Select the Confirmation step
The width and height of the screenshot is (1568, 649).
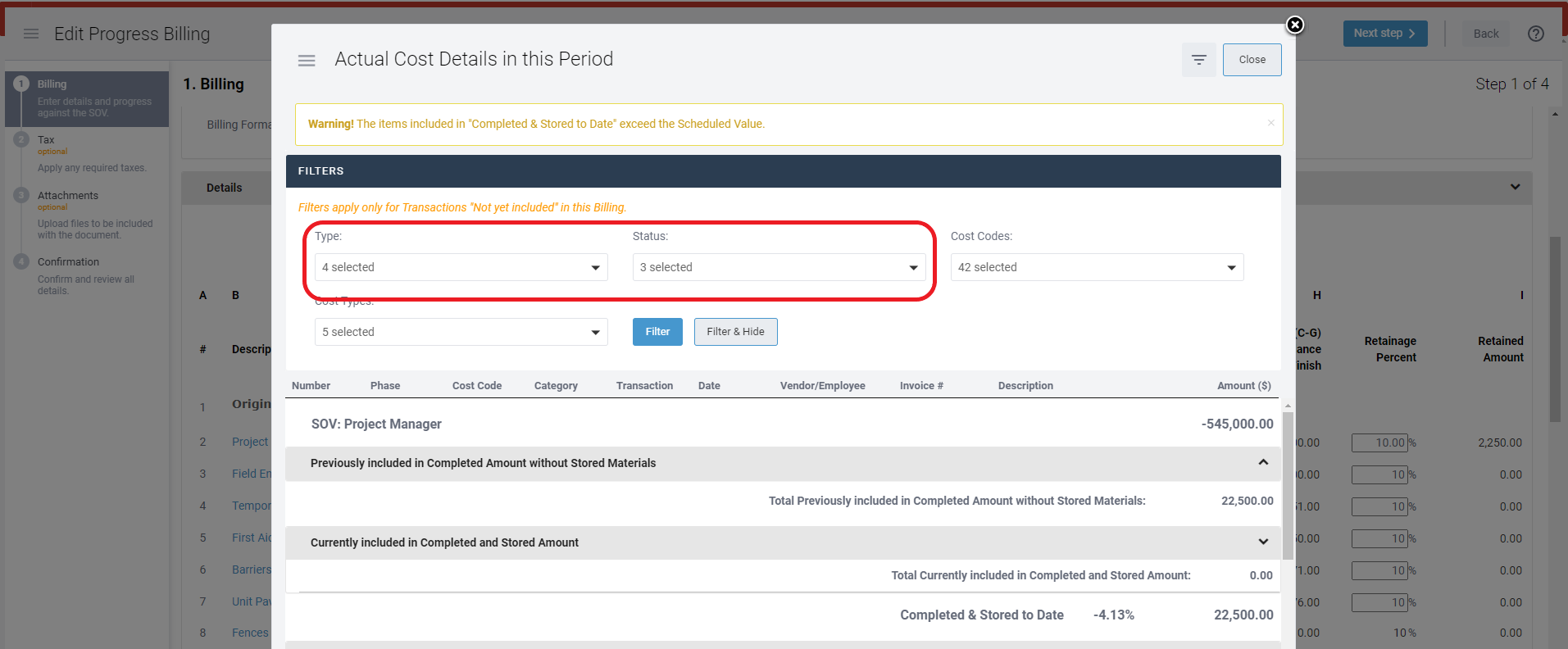(x=68, y=262)
